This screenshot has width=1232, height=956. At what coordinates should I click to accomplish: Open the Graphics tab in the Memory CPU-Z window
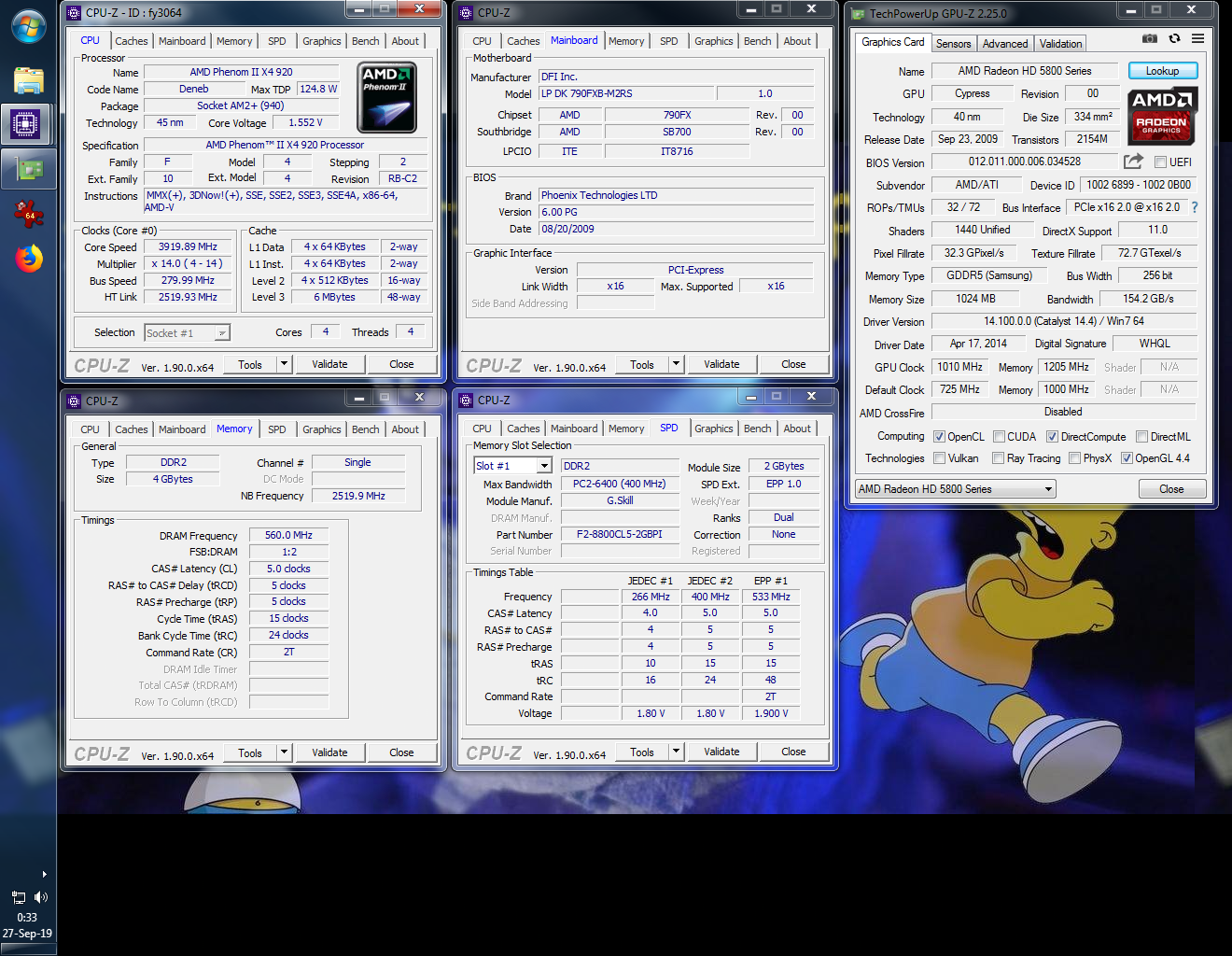pos(321,429)
